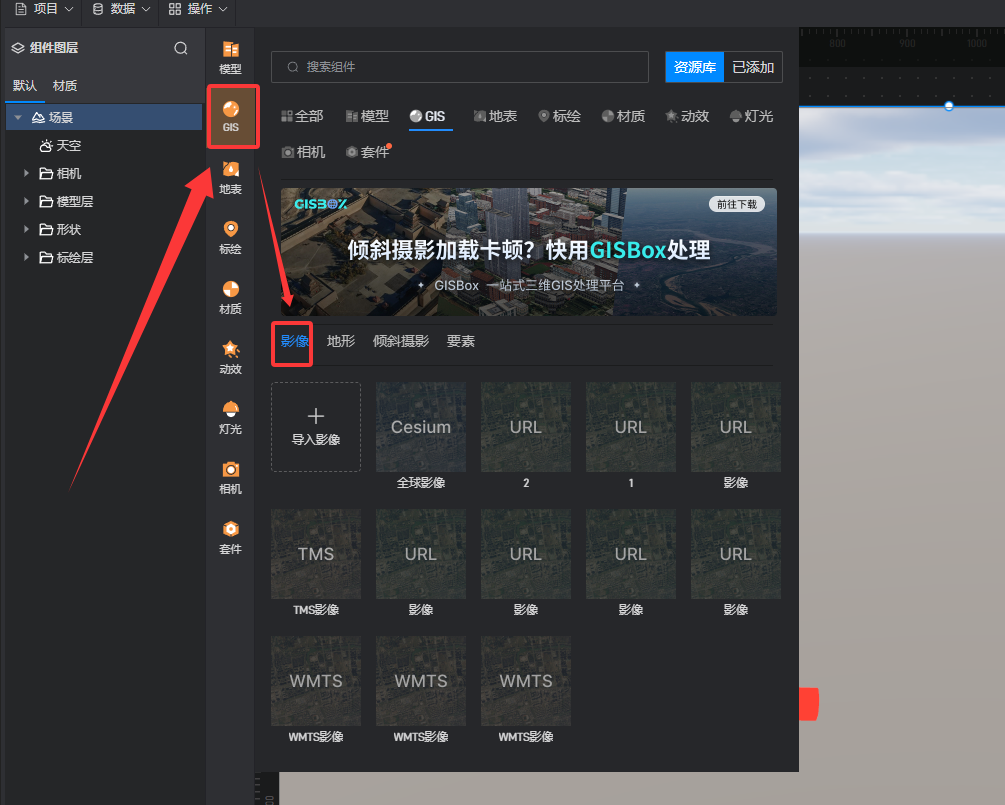This screenshot has width=1005, height=805.
Task: Show the 已添加 components list
Action: tap(753, 67)
